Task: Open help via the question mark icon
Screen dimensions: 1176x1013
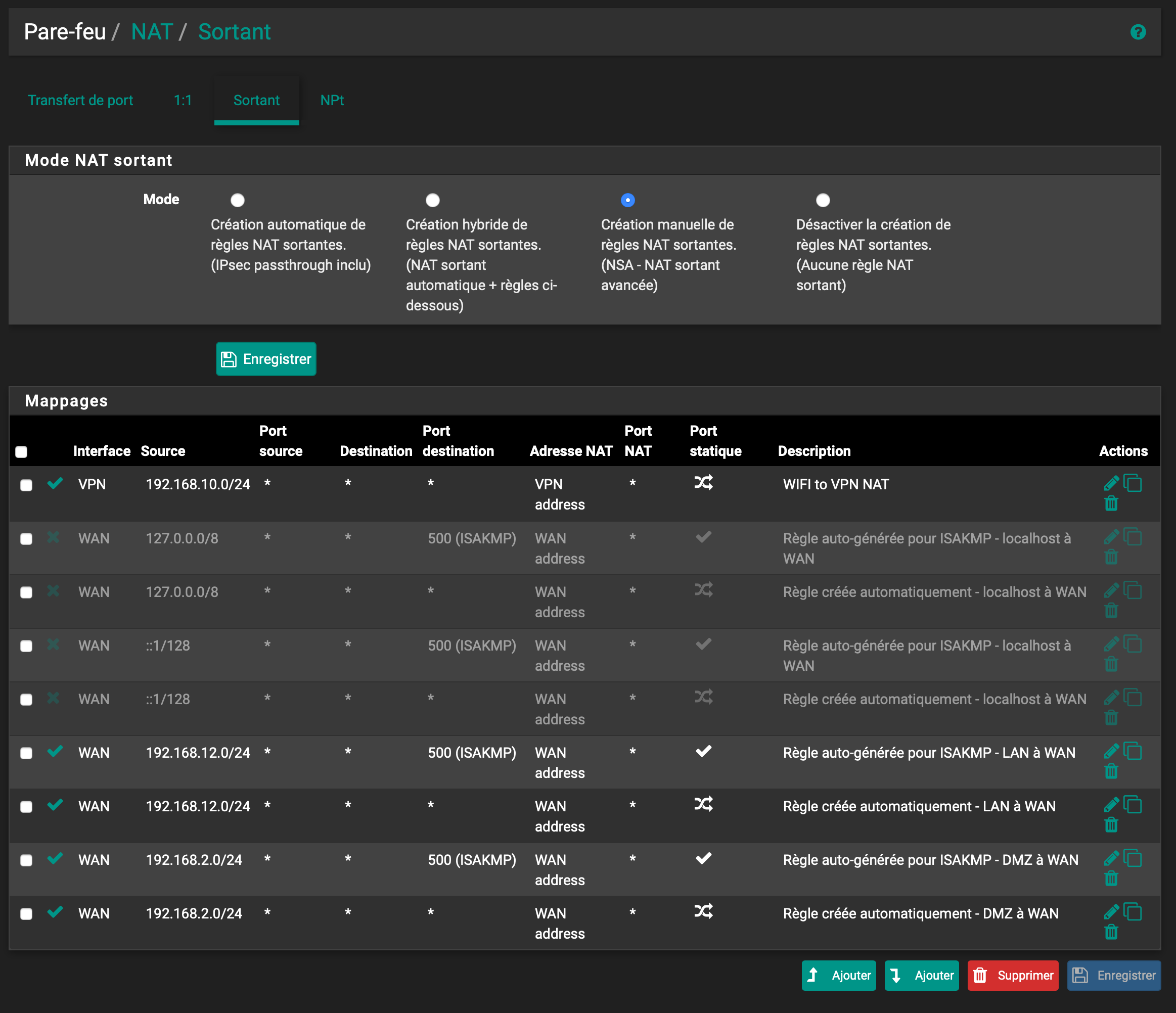Action: tap(1138, 32)
